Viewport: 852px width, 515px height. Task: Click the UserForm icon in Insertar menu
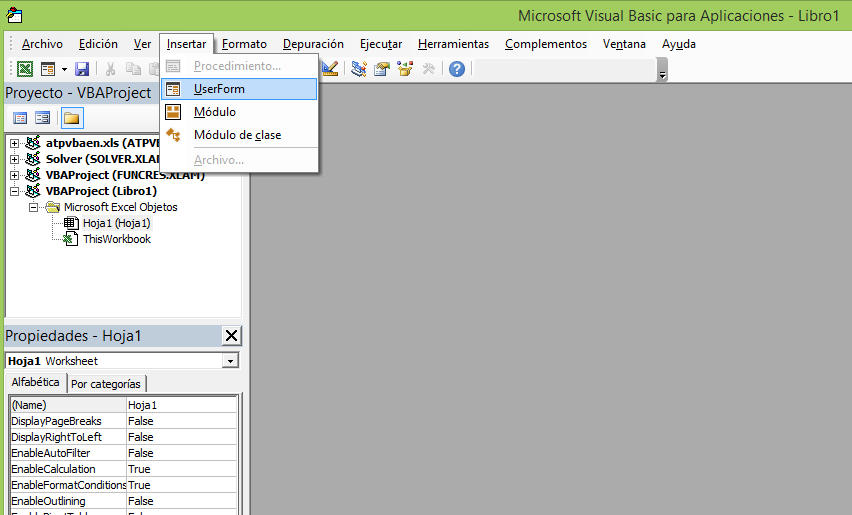click(x=173, y=89)
